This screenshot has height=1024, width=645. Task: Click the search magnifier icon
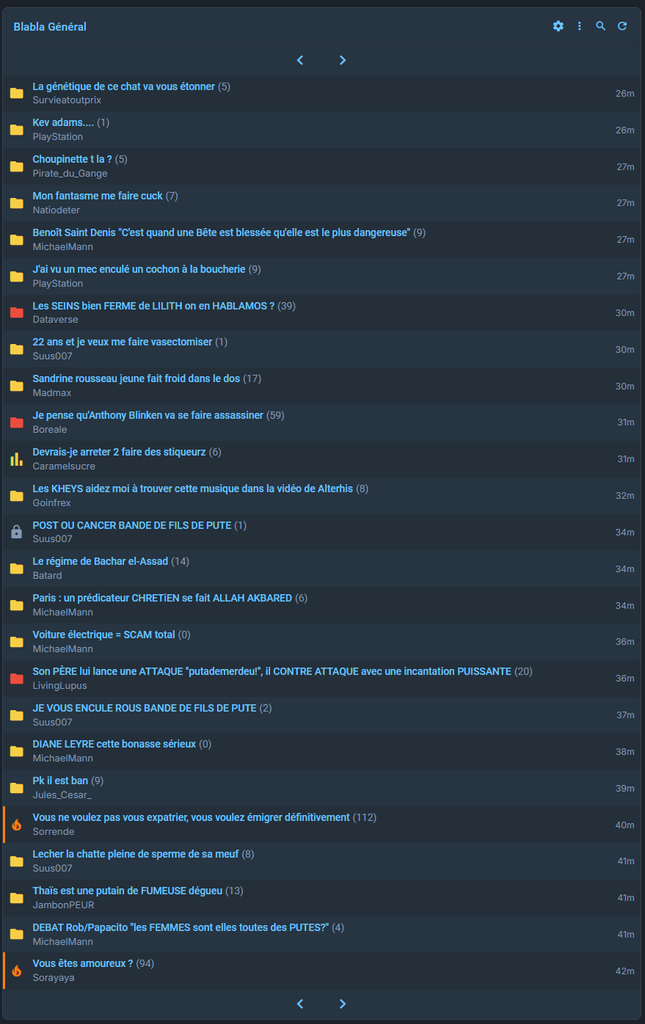click(601, 26)
